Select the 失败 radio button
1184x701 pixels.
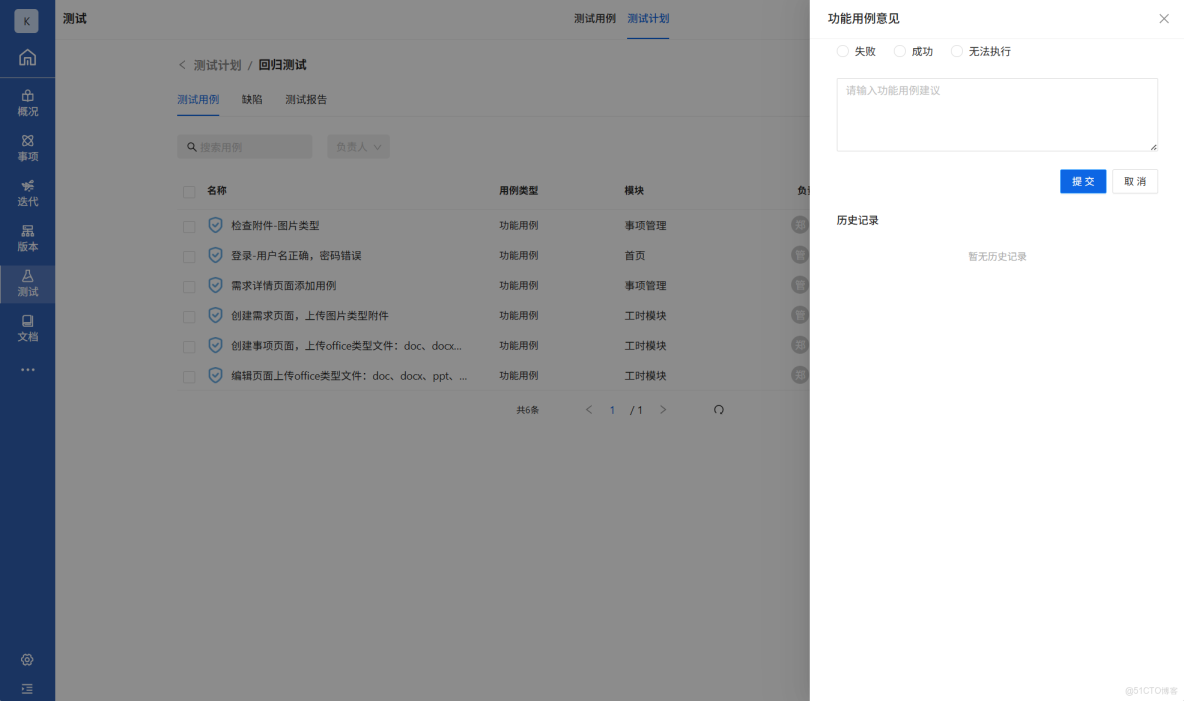click(842, 50)
